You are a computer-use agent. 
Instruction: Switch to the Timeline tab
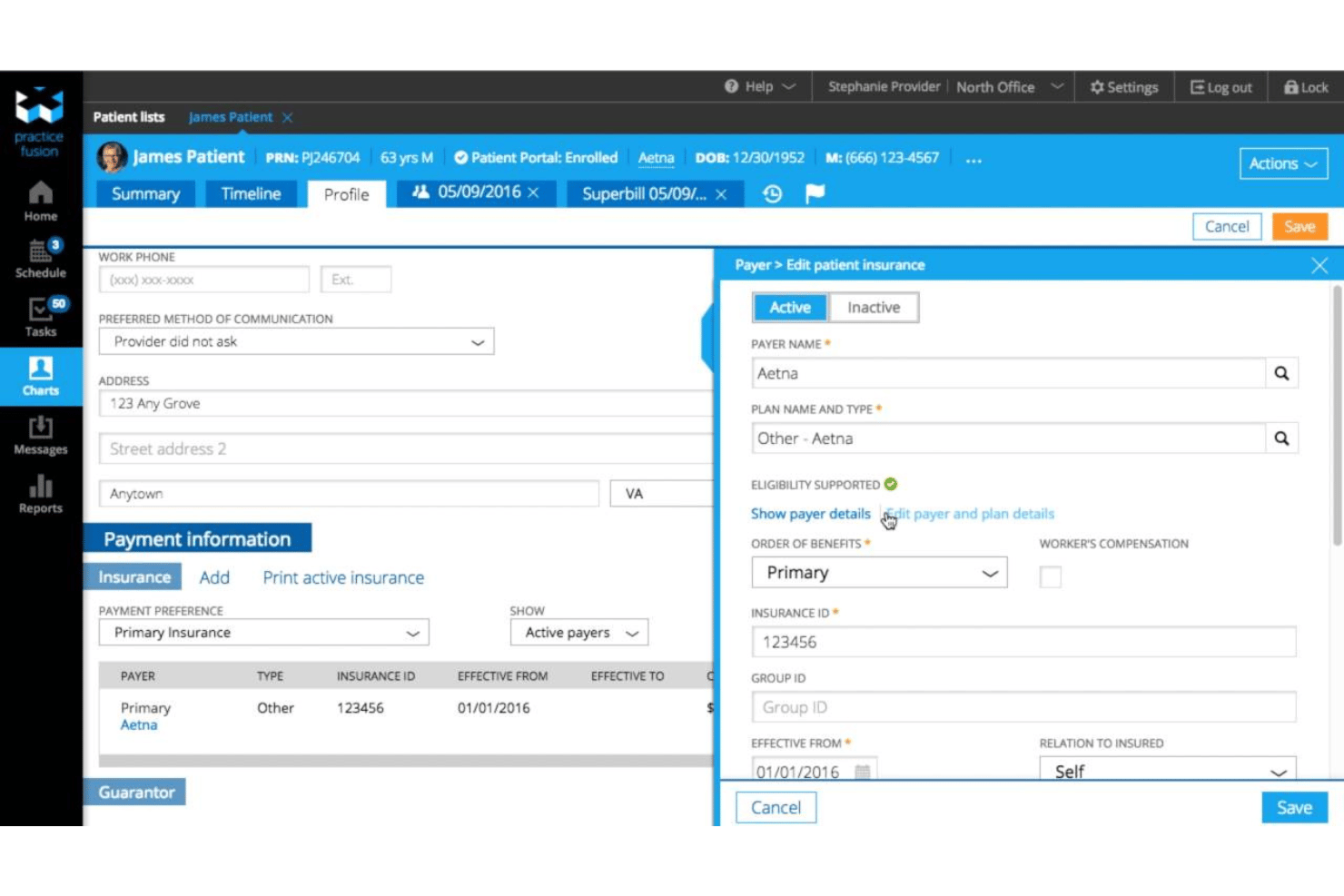[x=251, y=193]
